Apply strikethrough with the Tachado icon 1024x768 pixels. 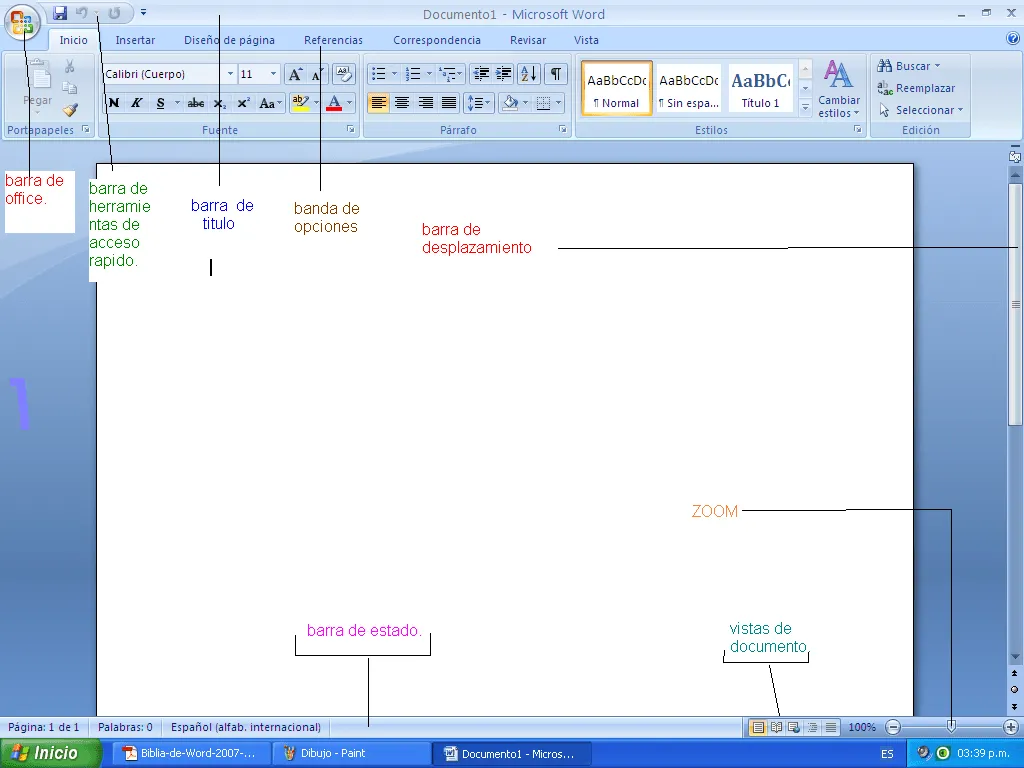pos(196,102)
